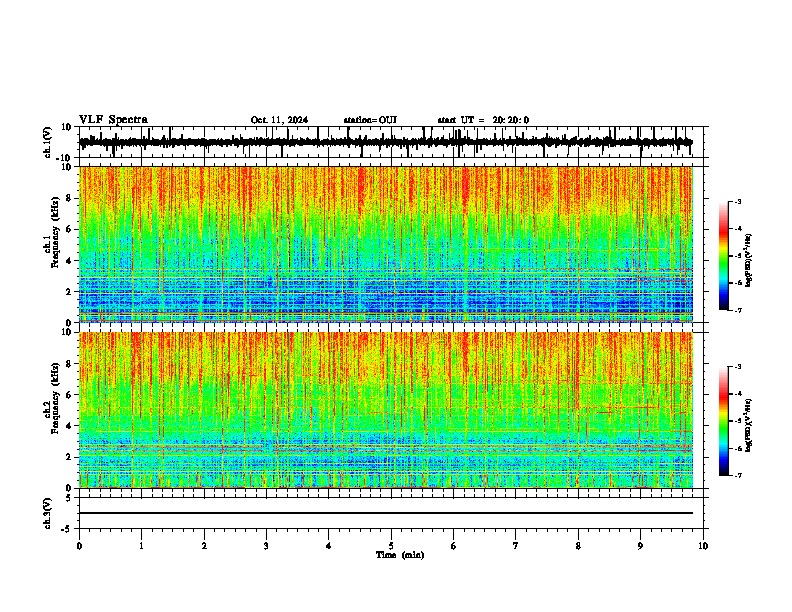Viewport: 792px width, 612px height.
Task: Click the ch.2 colorbar gradient strip
Action: point(723,421)
